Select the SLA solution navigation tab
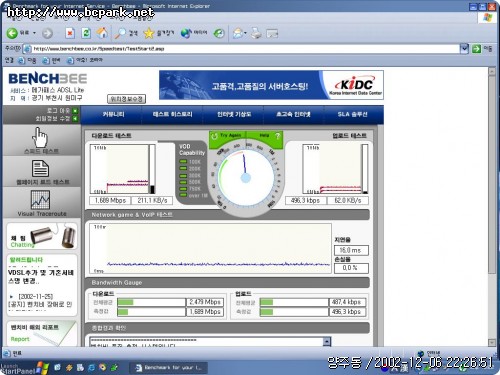Image resolution: width=500 pixels, height=375 pixels. tap(353, 114)
